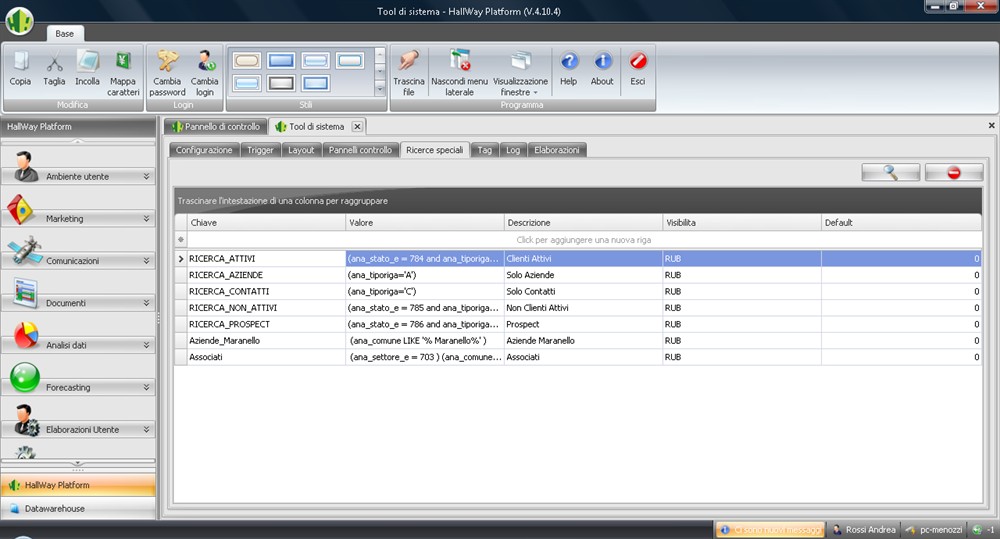Open the Trigger tab
This screenshot has width=1000, height=539.
pyautogui.click(x=260, y=150)
